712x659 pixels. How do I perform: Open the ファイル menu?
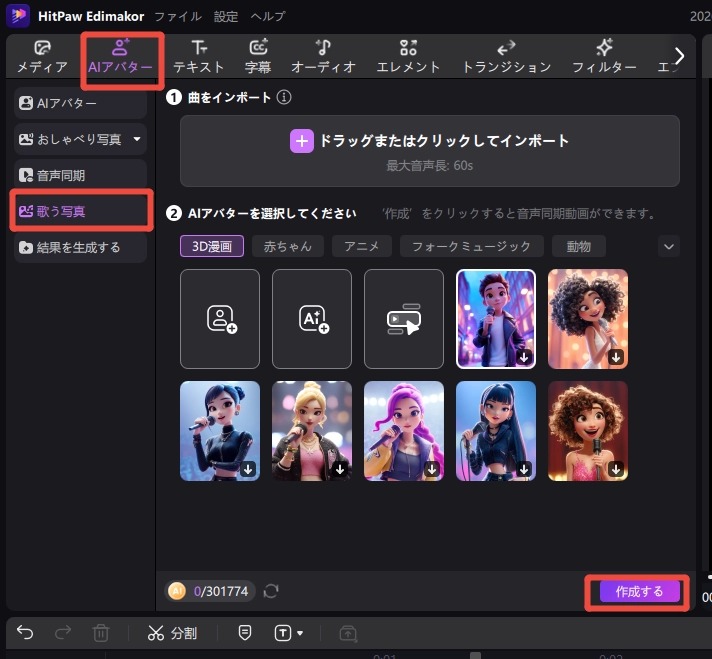178,16
